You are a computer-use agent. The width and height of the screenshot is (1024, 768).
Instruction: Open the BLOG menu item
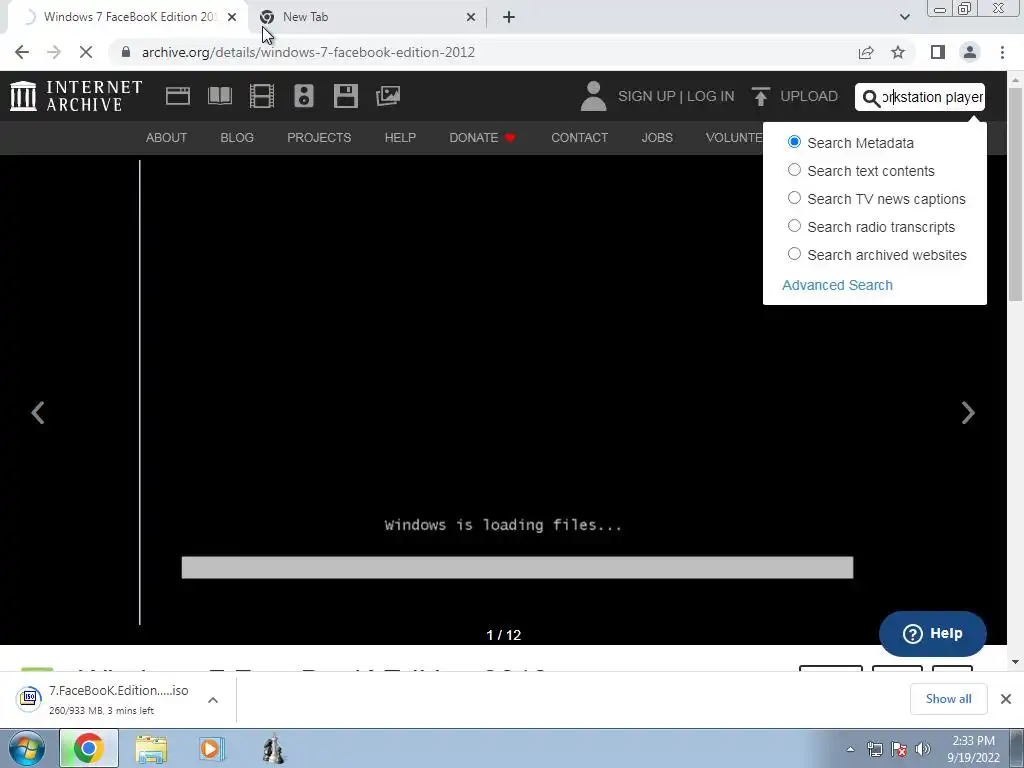tap(237, 138)
